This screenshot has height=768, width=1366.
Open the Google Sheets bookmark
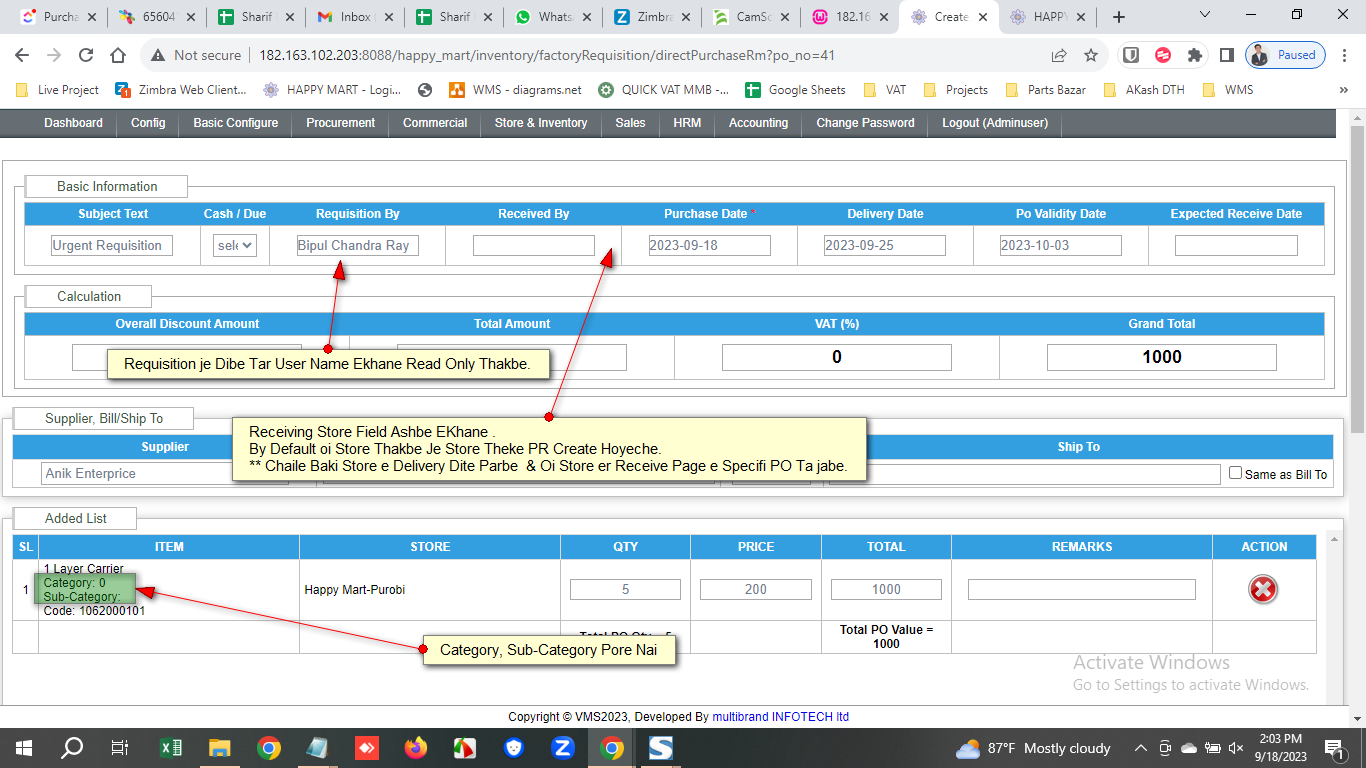coord(795,90)
